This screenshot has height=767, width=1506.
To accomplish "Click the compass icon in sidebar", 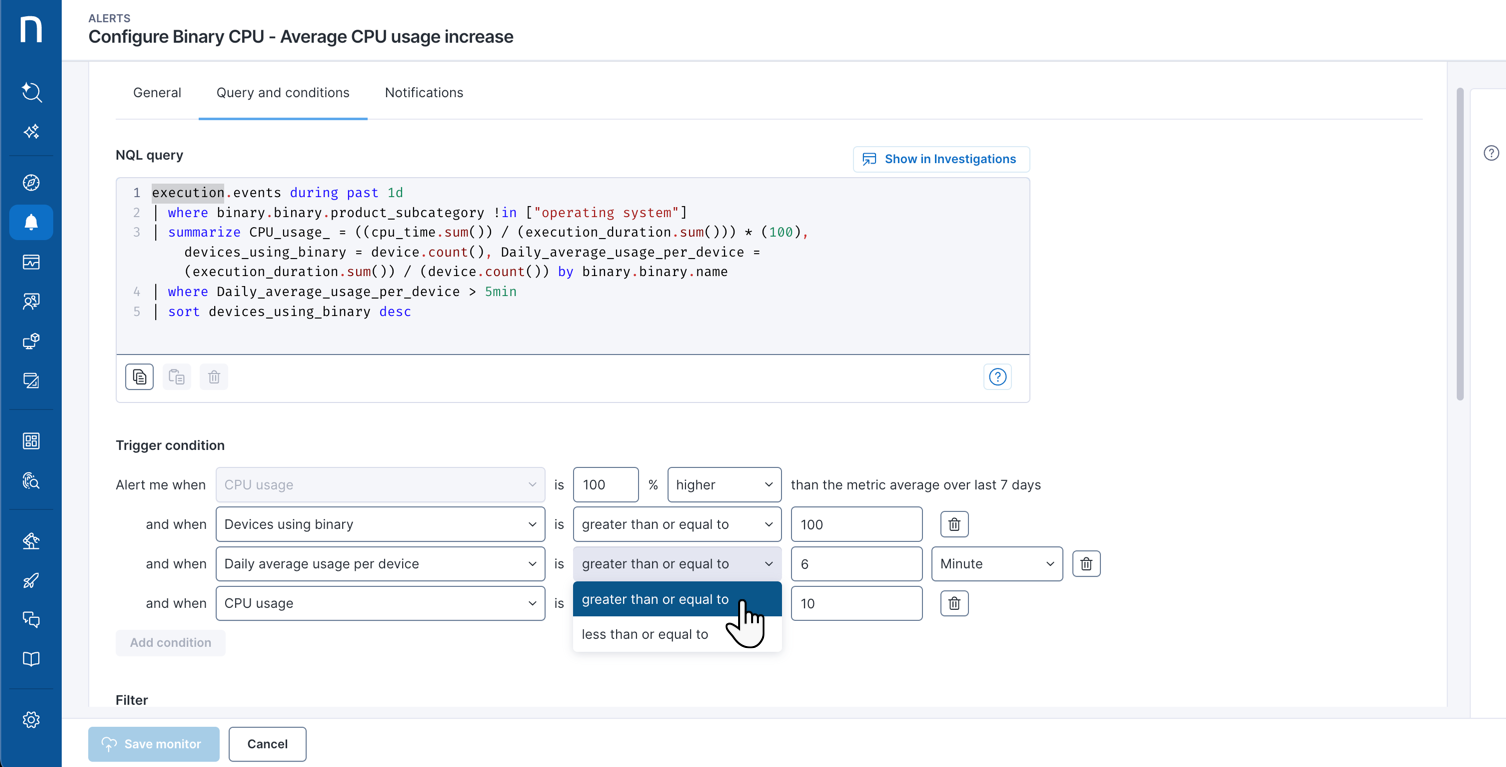I will (x=31, y=182).
